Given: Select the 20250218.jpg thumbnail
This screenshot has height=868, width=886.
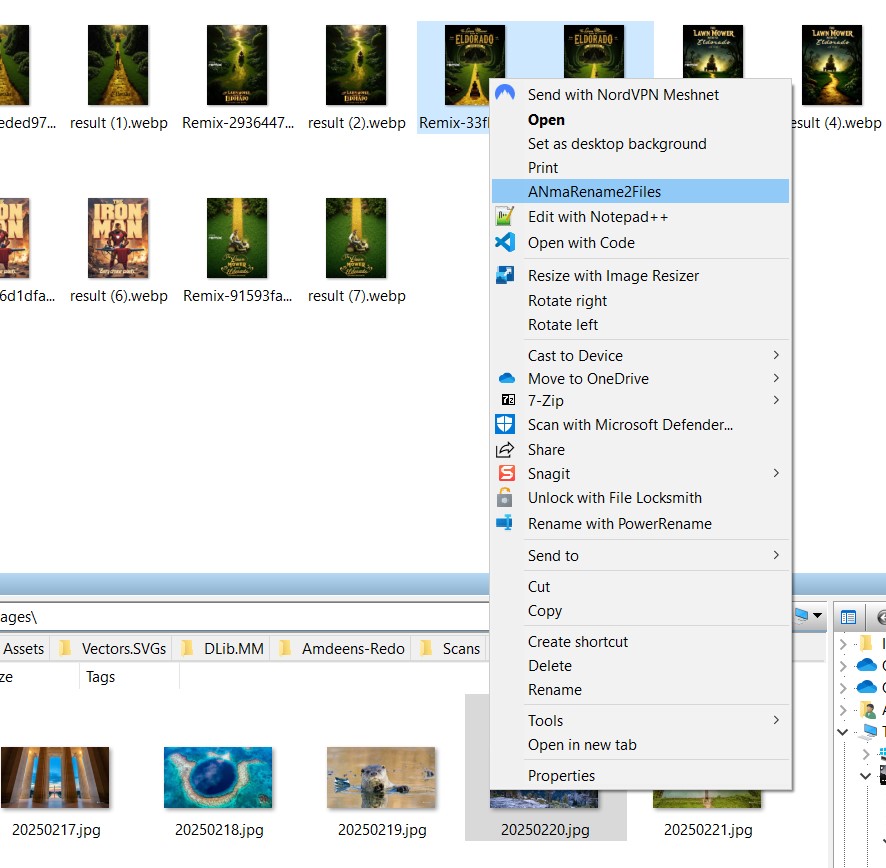Looking at the screenshot, I should tap(219, 777).
